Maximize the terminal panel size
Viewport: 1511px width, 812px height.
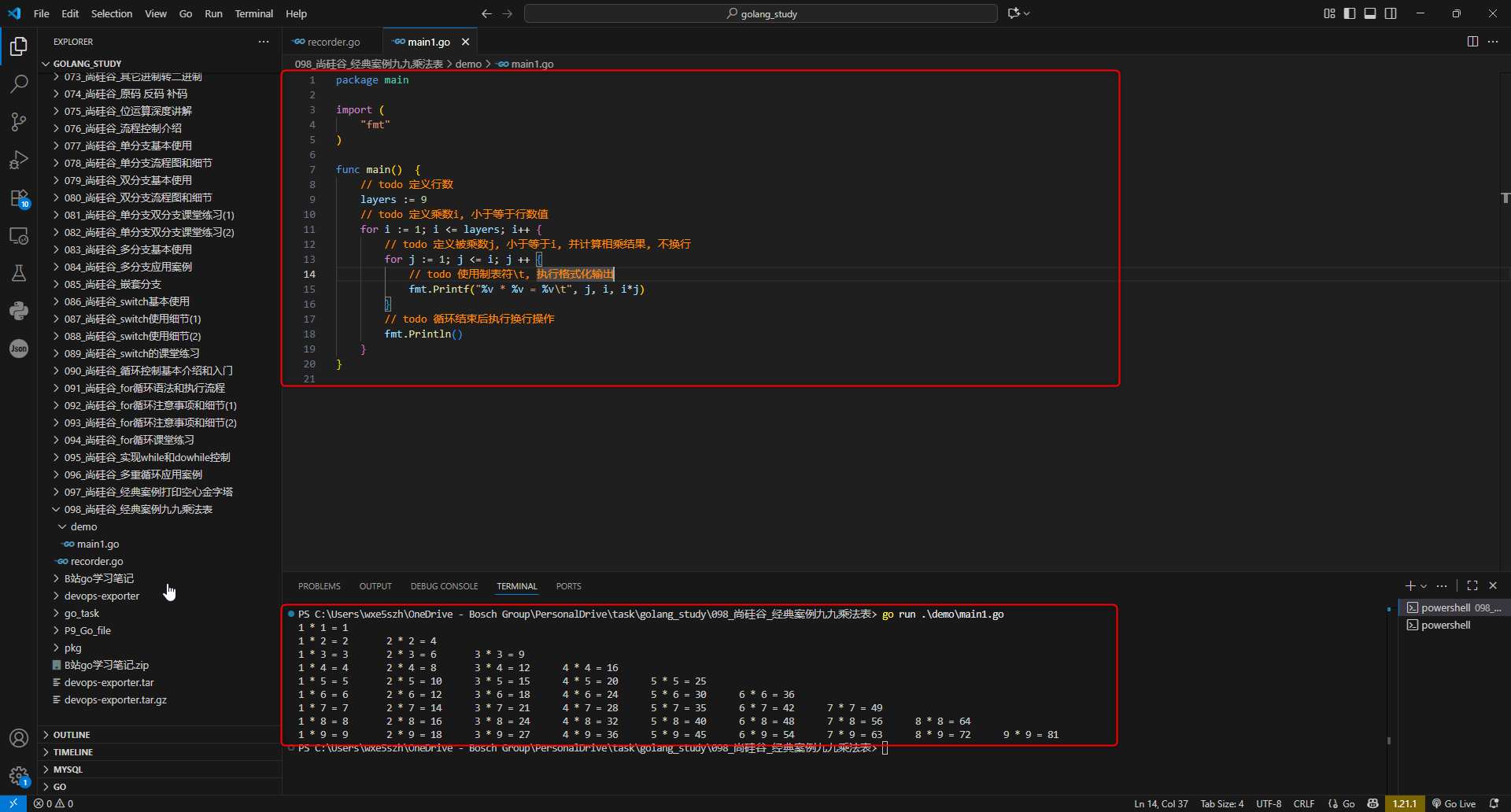pos(1472,586)
